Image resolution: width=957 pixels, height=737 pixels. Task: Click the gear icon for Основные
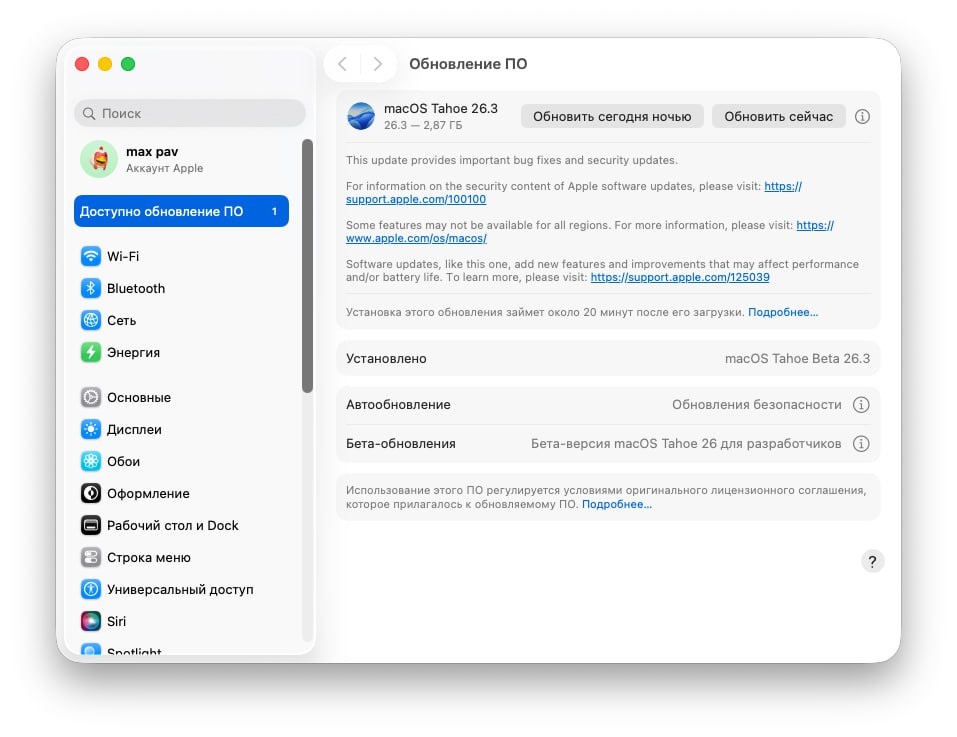pyautogui.click(x=91, y=397)
